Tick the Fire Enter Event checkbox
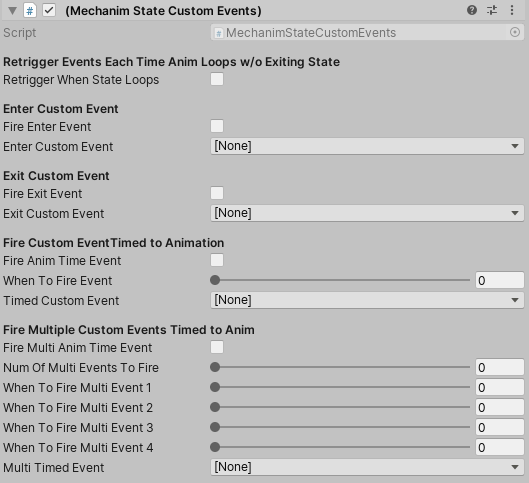Screen dimensions: 529x483 coord(217,126)
